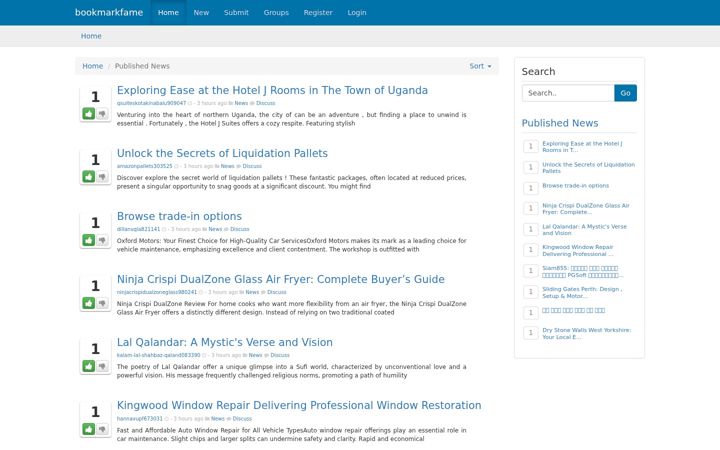
Task: Go to Submit in the navbar
Action: point(236,12)
